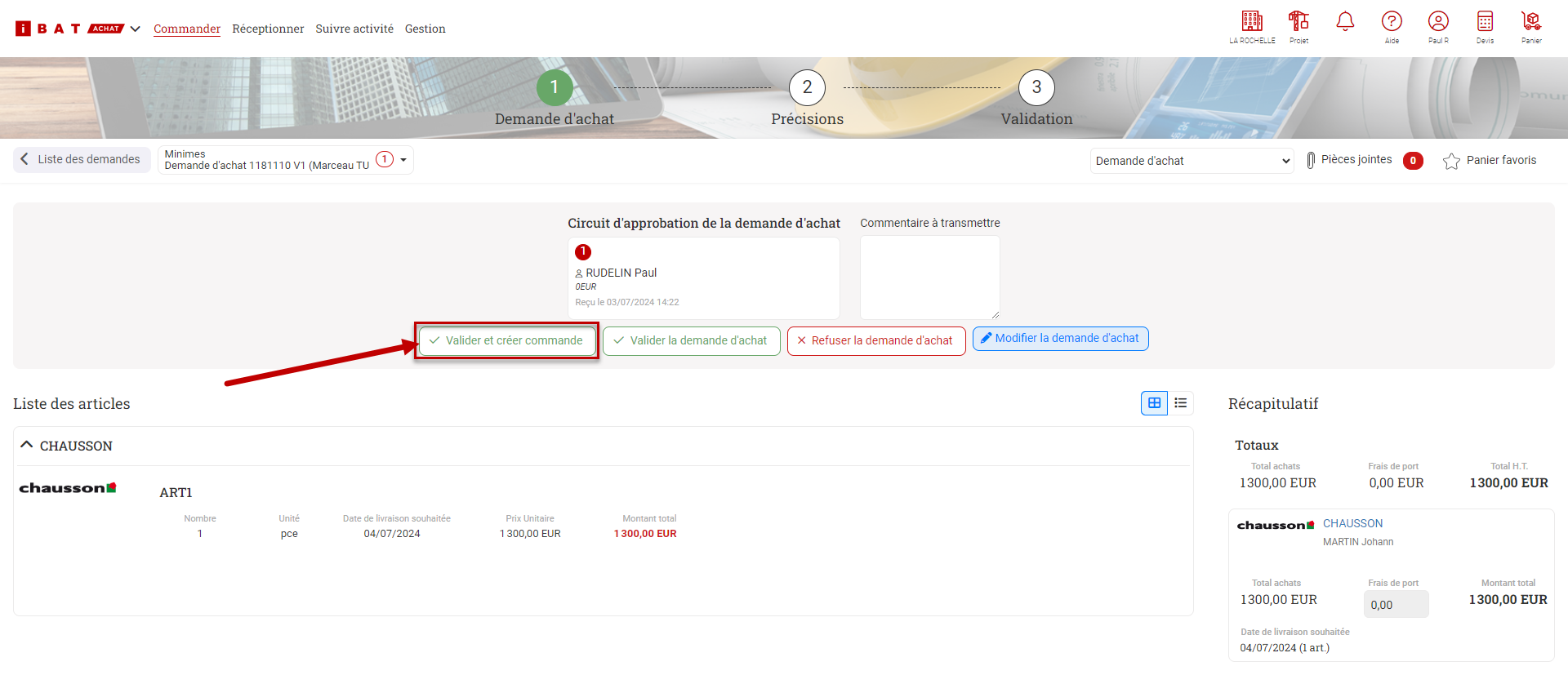Go to step 2 Précisions

click(807, 88)
